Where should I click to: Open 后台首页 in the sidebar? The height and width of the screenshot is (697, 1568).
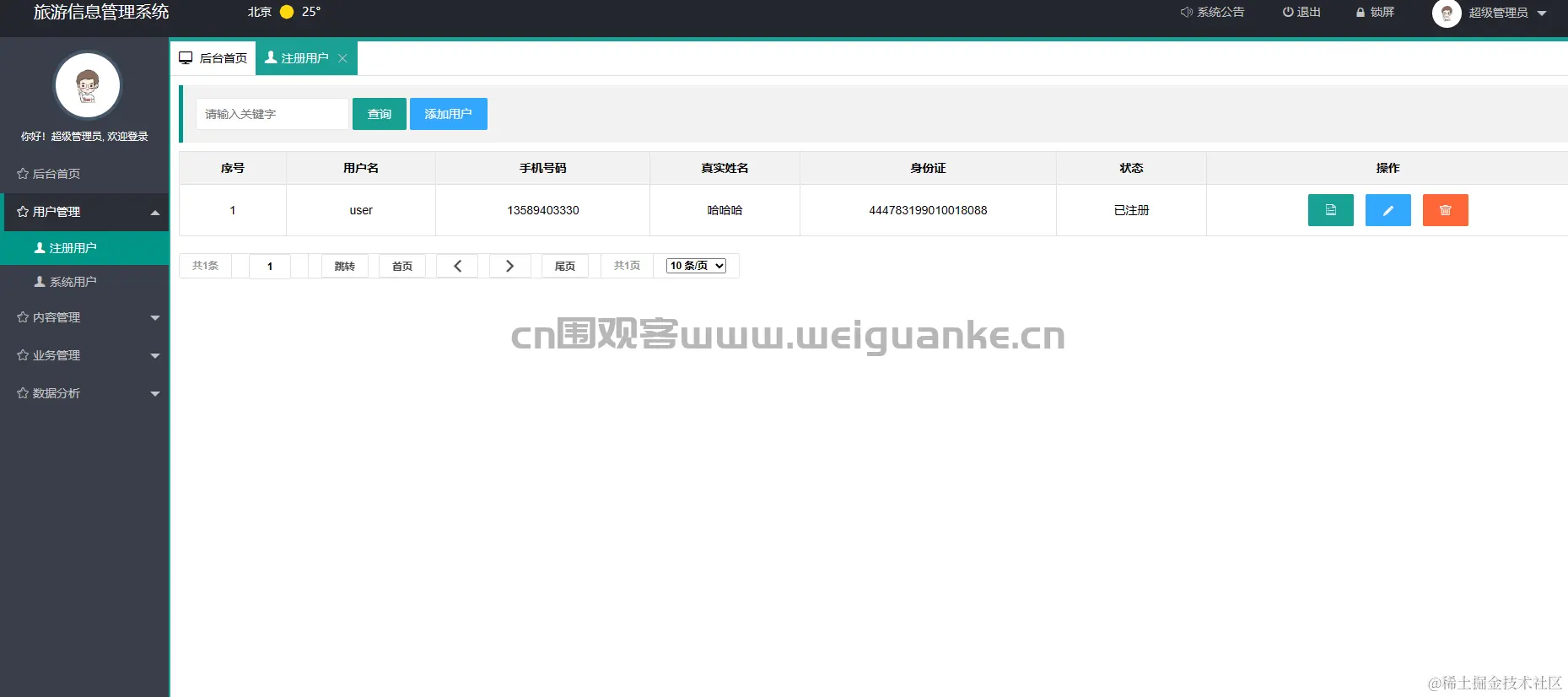[84, 174]
